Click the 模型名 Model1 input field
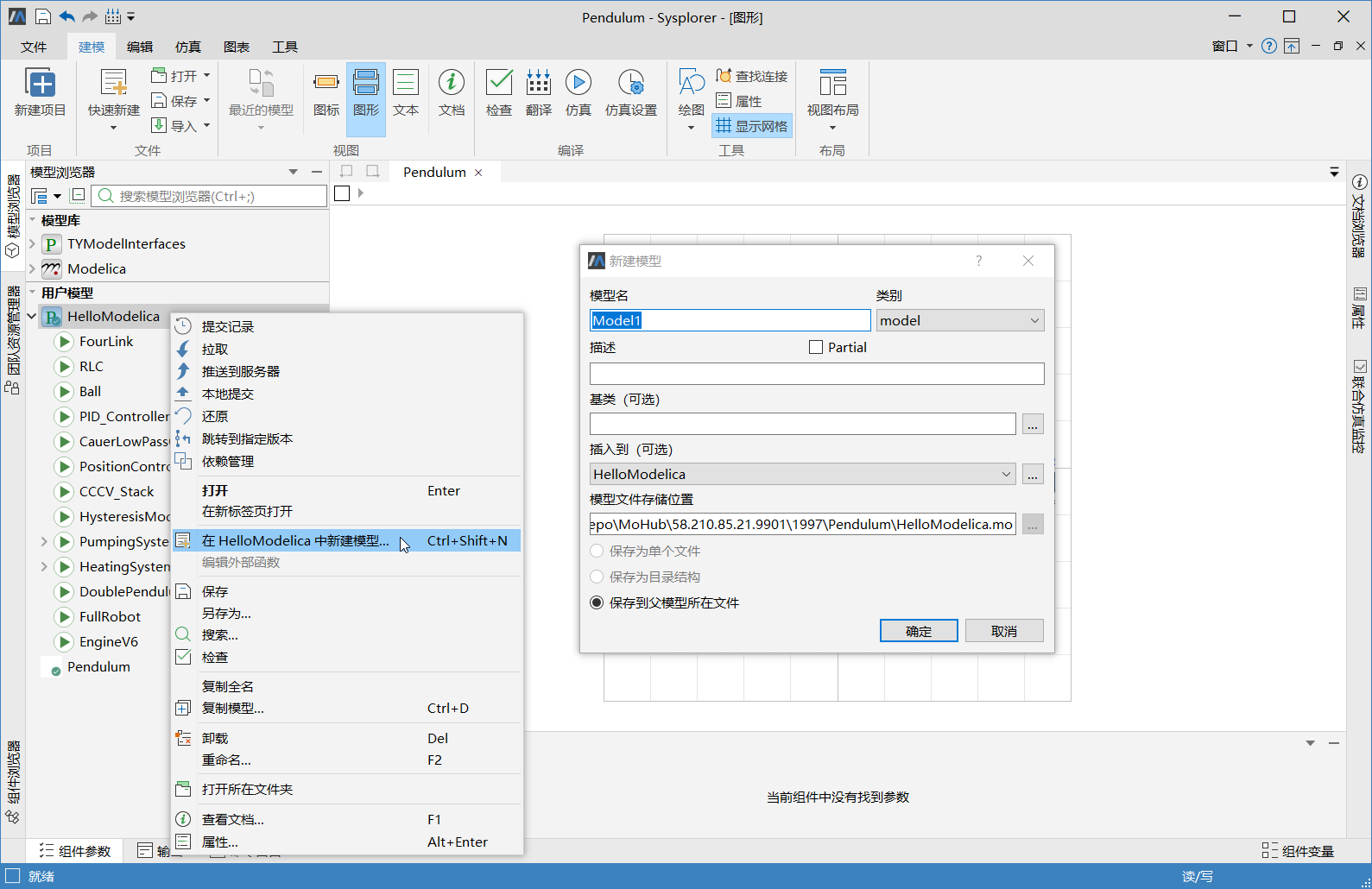1372x889 pixels. 730,320
